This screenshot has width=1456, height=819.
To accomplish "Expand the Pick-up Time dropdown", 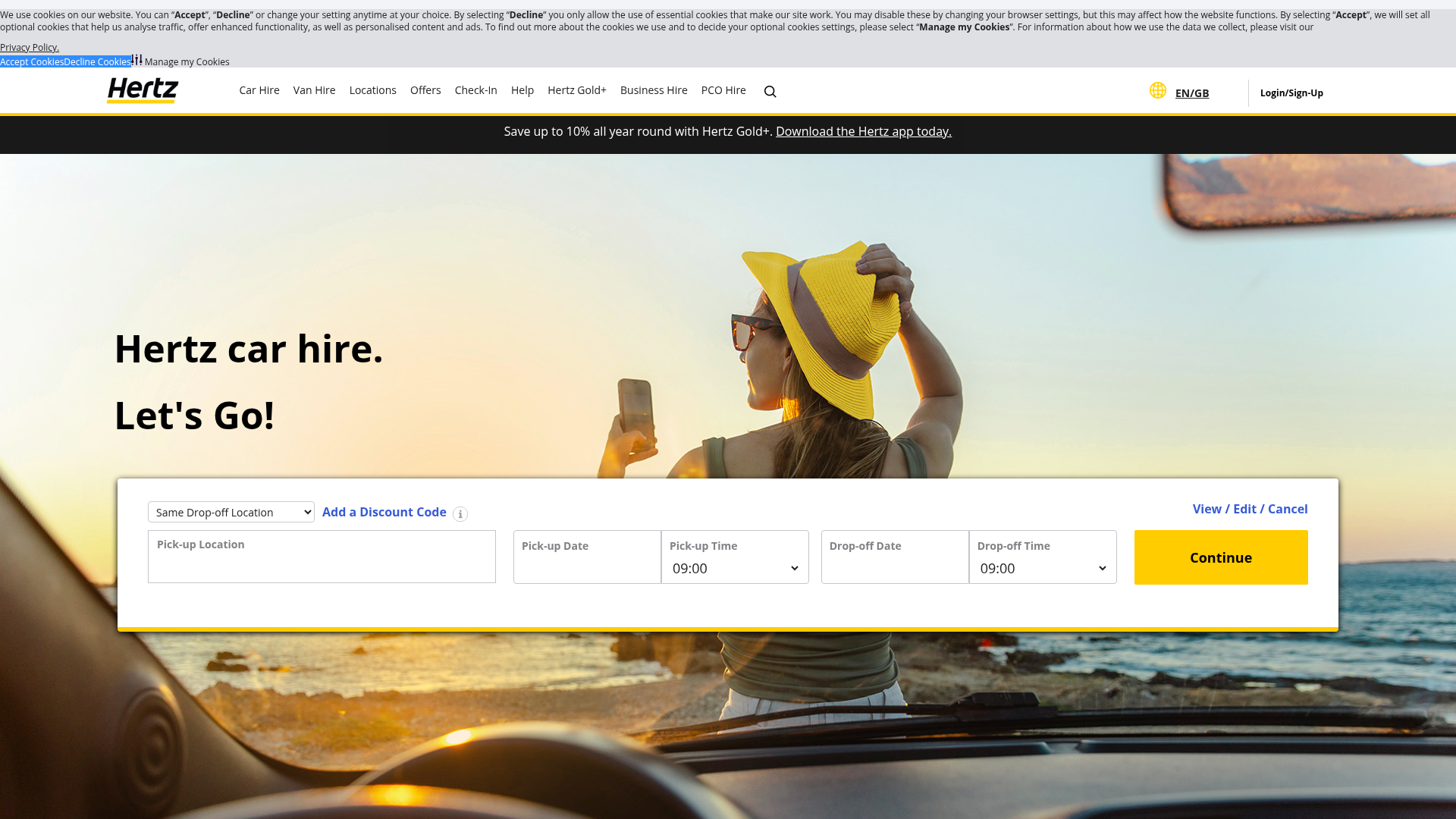I will point(735,568).
